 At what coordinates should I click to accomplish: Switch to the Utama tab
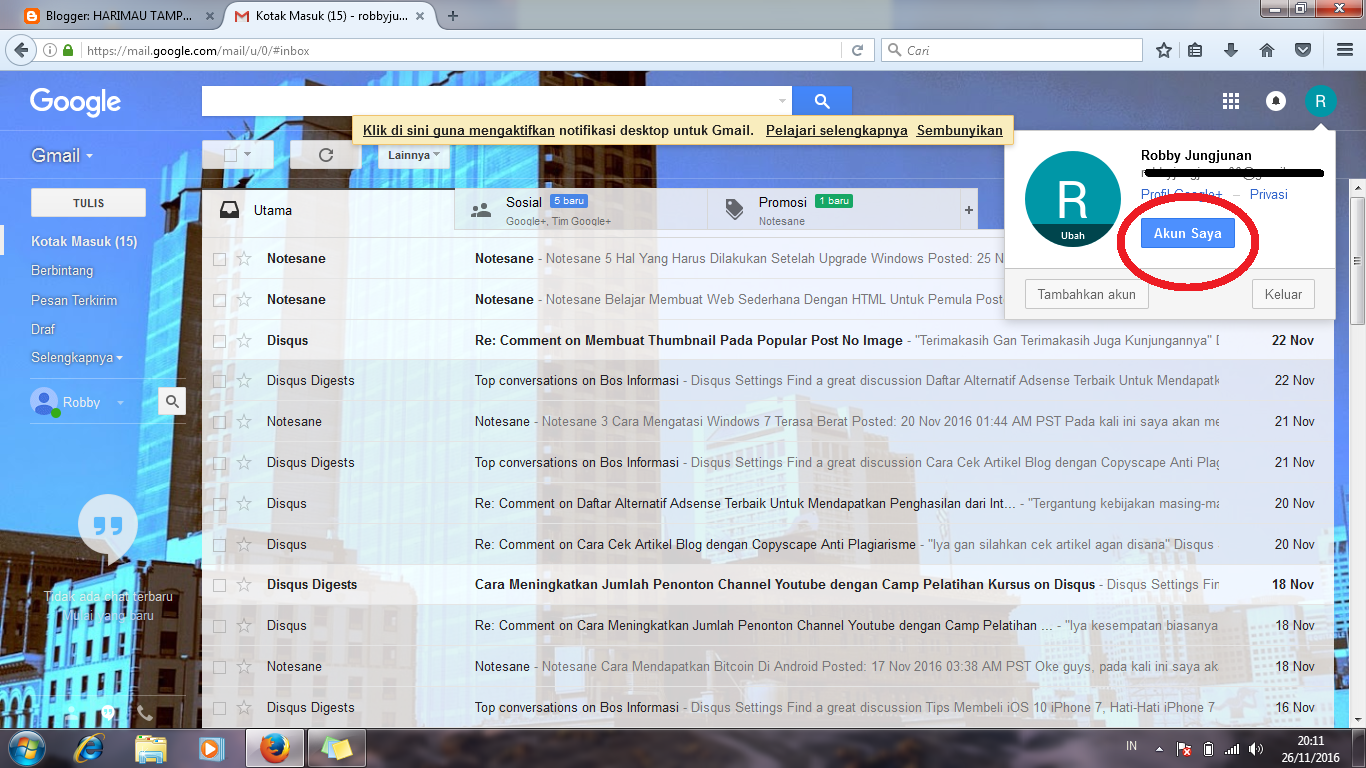pyautogui.click(x=328, y=210)
